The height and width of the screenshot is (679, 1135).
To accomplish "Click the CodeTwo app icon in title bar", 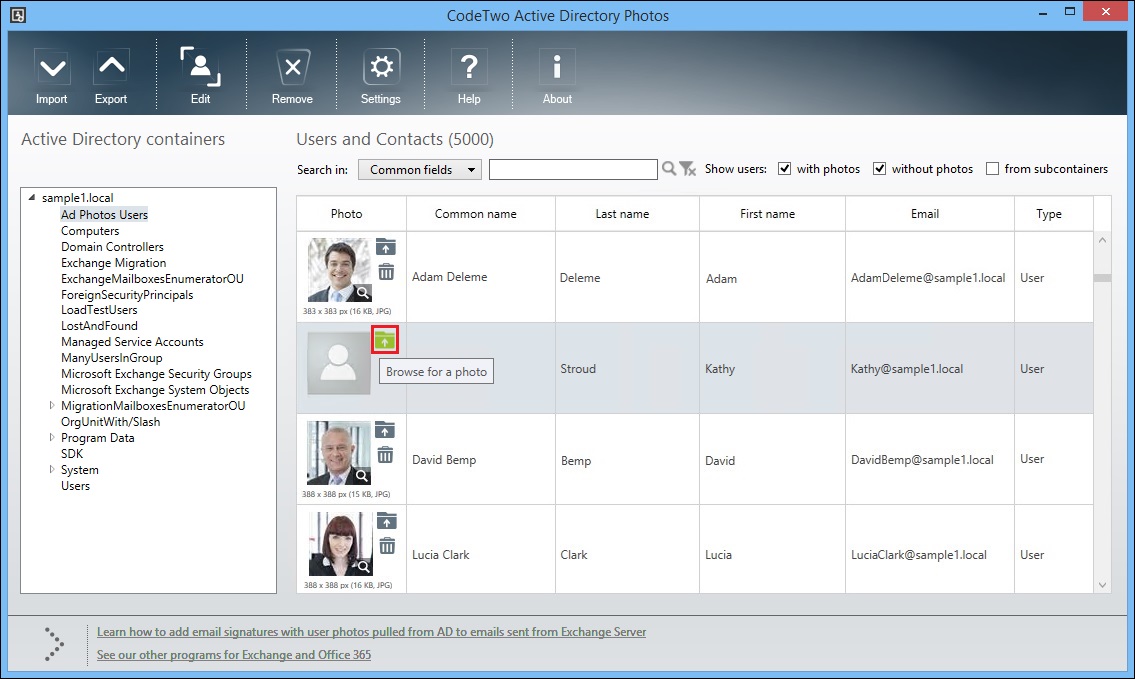I will tap(18, 15).
